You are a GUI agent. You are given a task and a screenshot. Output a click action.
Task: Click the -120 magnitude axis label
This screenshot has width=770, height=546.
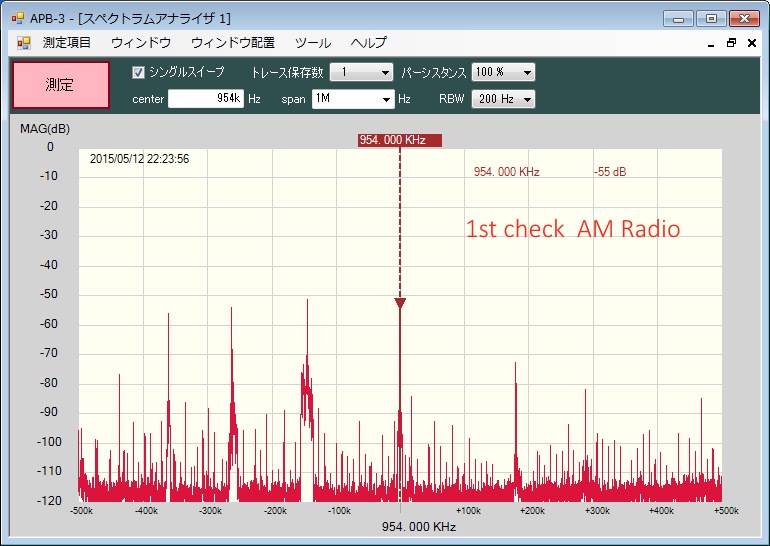click(49, 501)
